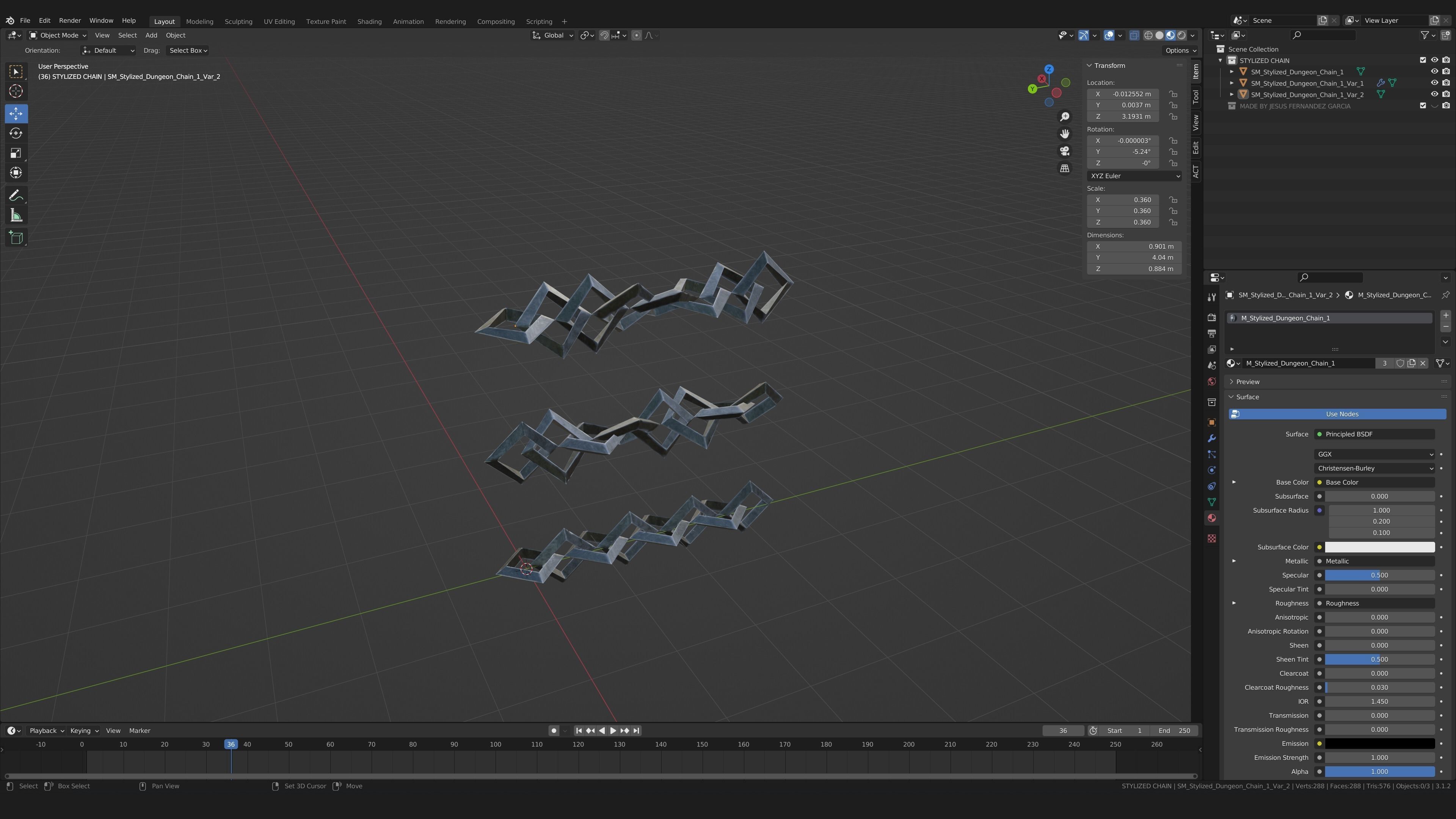1456x819 pixels.
Task: Select the Rotate tool
Action: (x=16, y=133)
